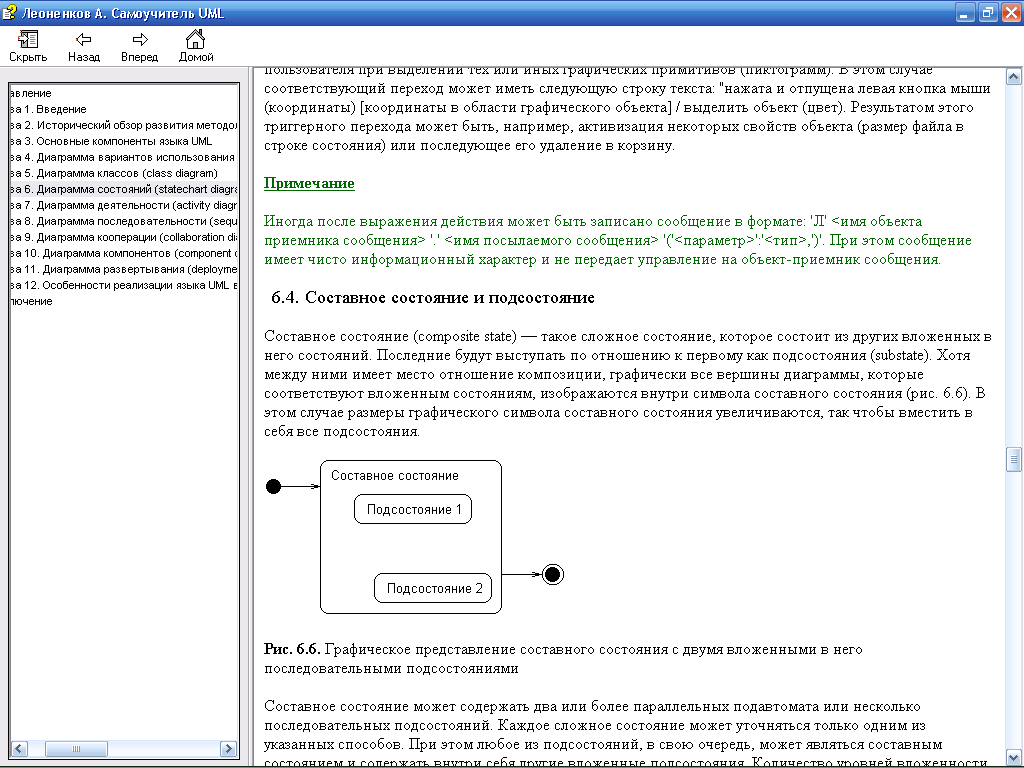
Task: Go forward with the Вперед arrow
Action: pos(139,46)
